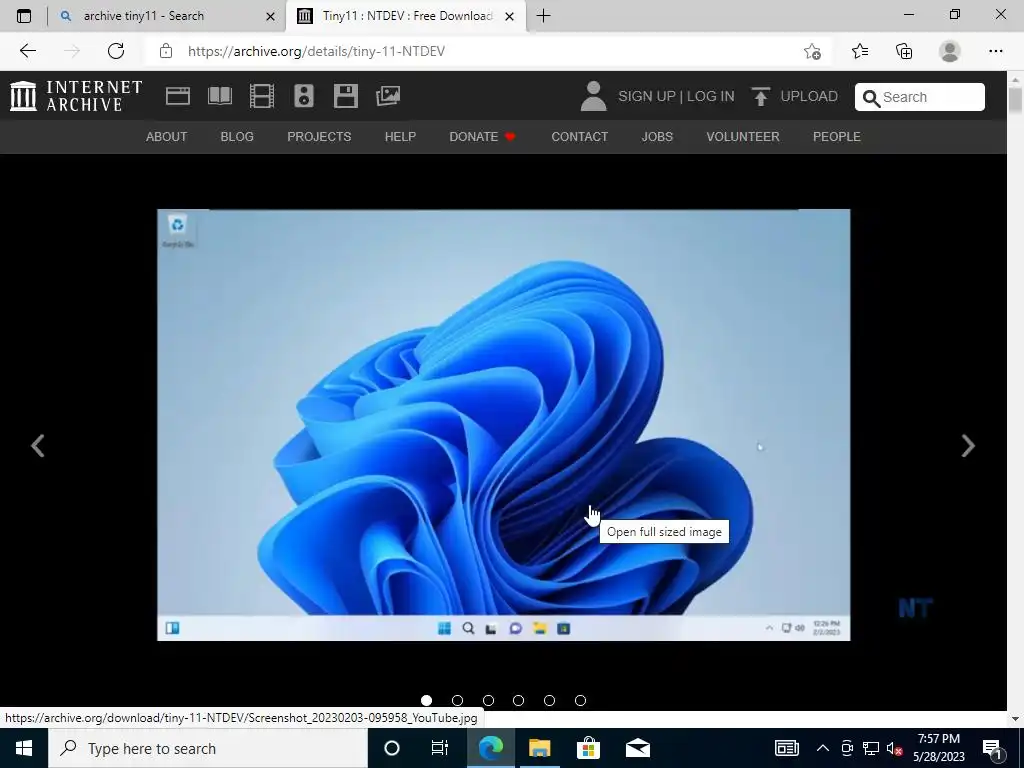Open the JOBS navigation link
The width and height of the screenshot is (1024, 768).
(657, 136)
